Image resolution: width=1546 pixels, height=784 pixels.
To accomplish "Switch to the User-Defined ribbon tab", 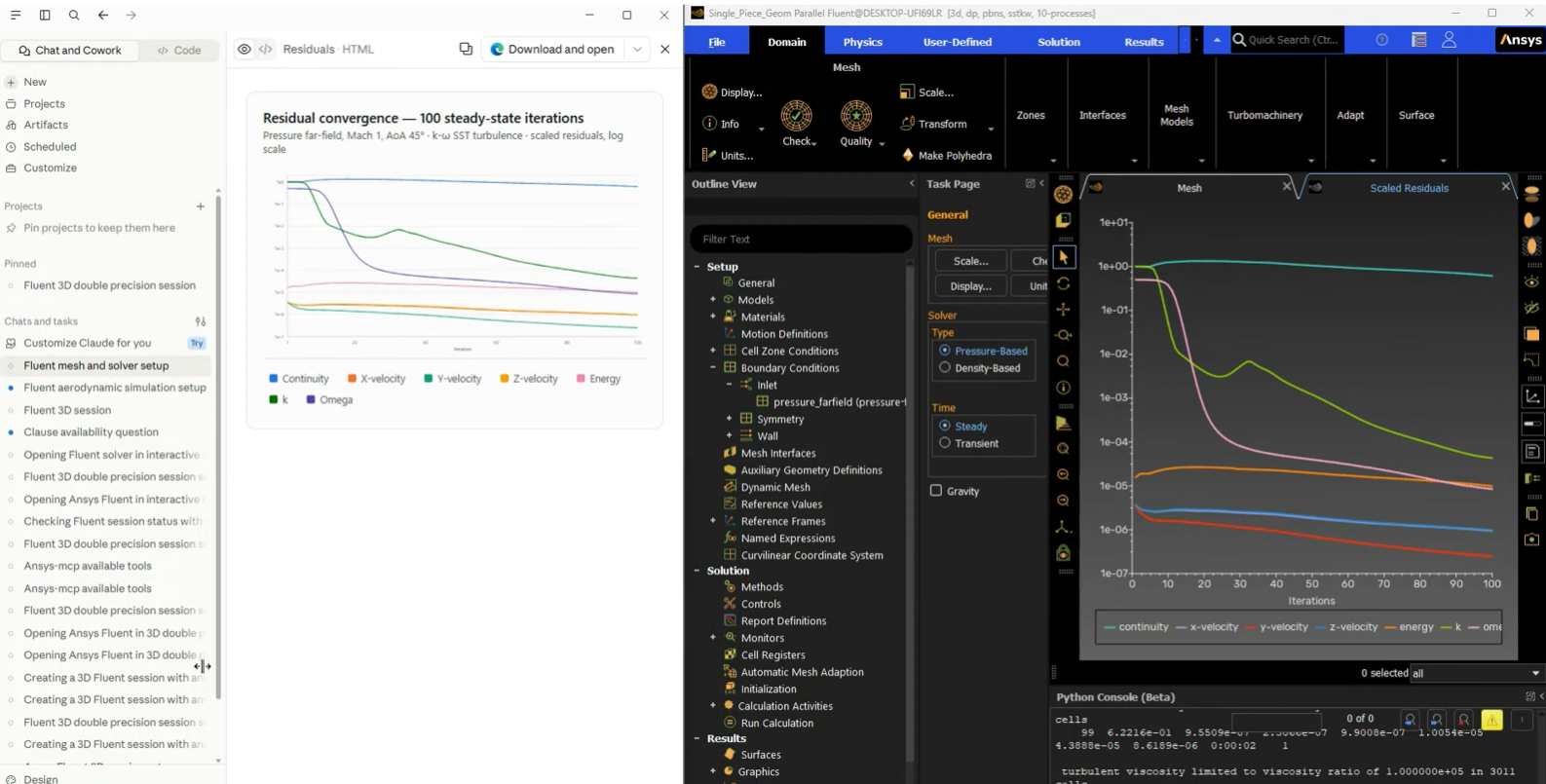I will click(x=958, y=41).
